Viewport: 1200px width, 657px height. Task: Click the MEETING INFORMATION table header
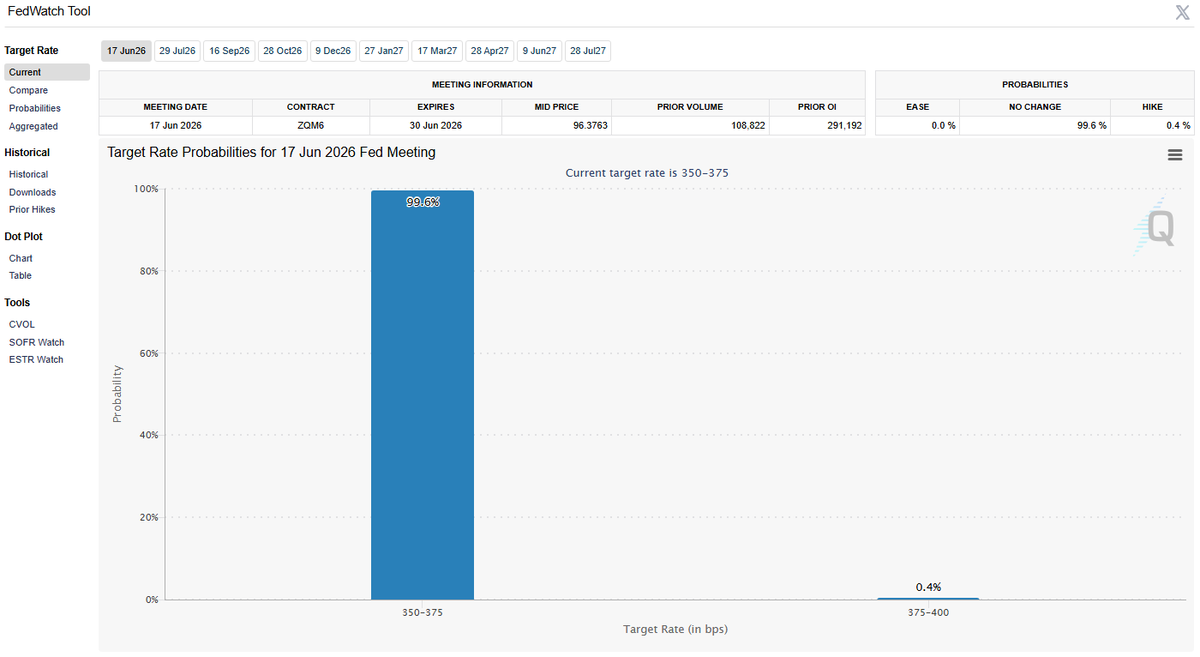click(482, 85)
